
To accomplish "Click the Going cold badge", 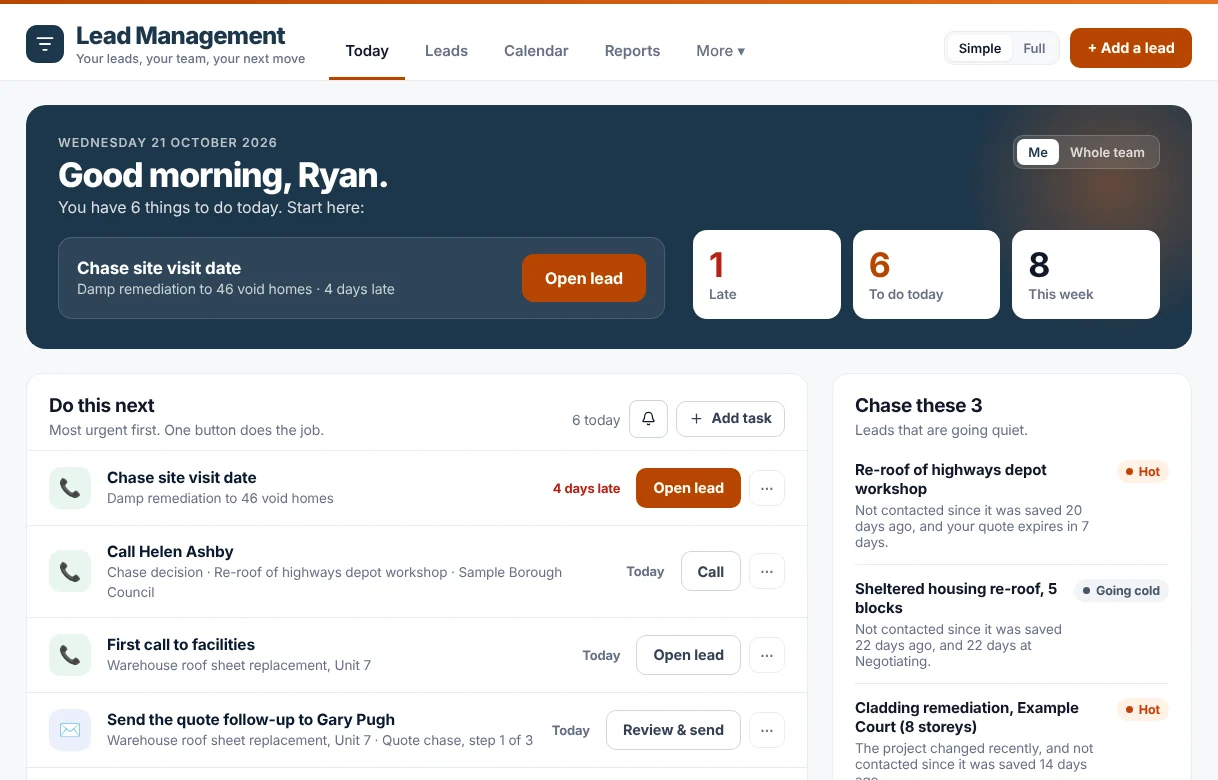I will coord(1121,591).
